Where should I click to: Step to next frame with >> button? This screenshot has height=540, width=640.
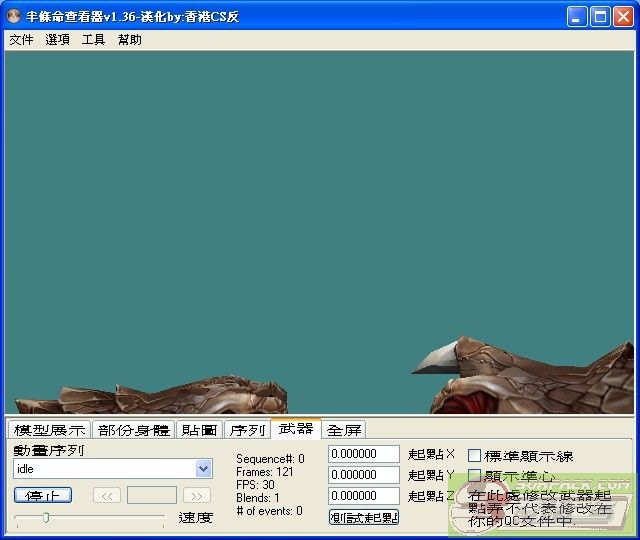(x=197, y=496)
